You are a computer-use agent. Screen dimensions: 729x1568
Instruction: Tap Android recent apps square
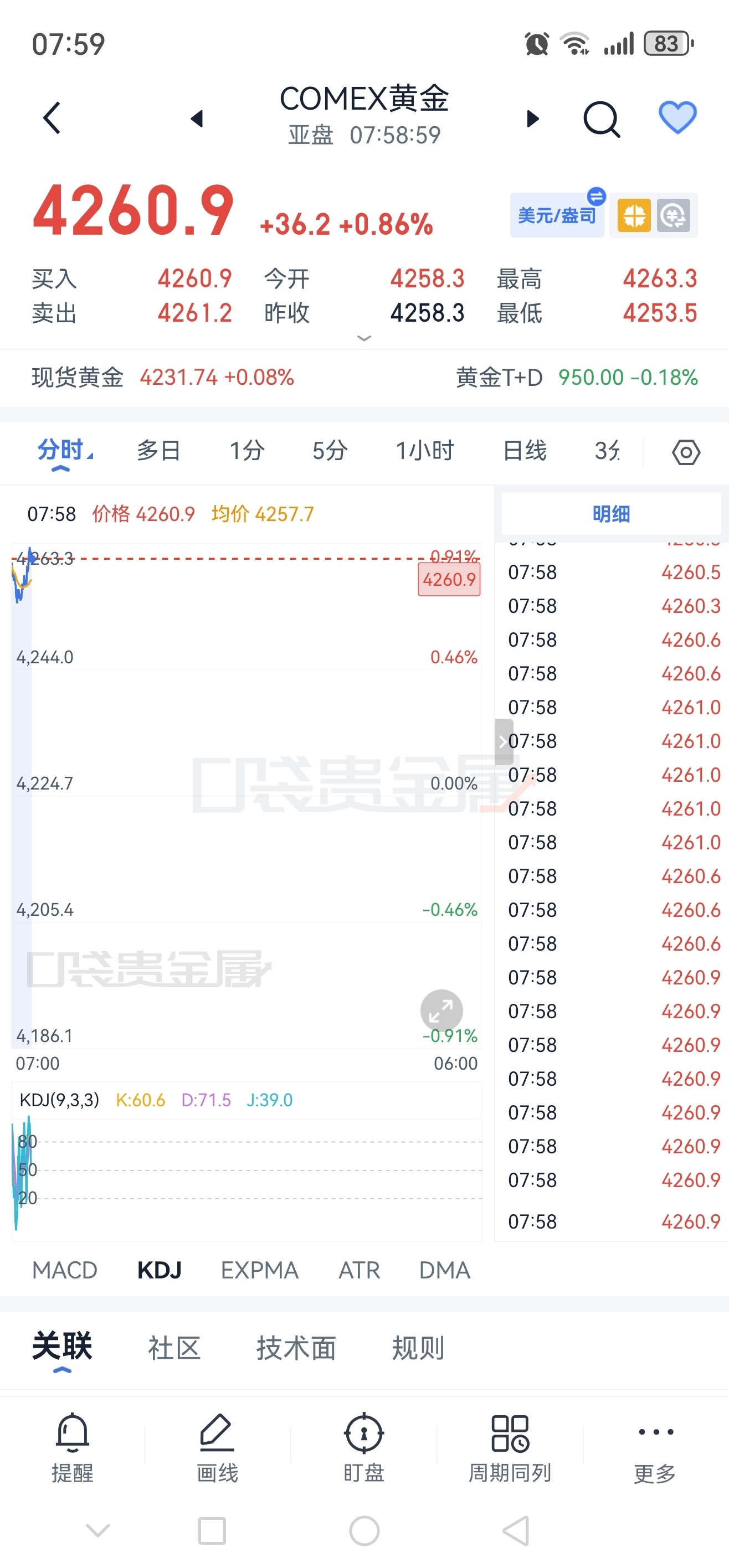pyautogui.click(x=212, y=1530)
